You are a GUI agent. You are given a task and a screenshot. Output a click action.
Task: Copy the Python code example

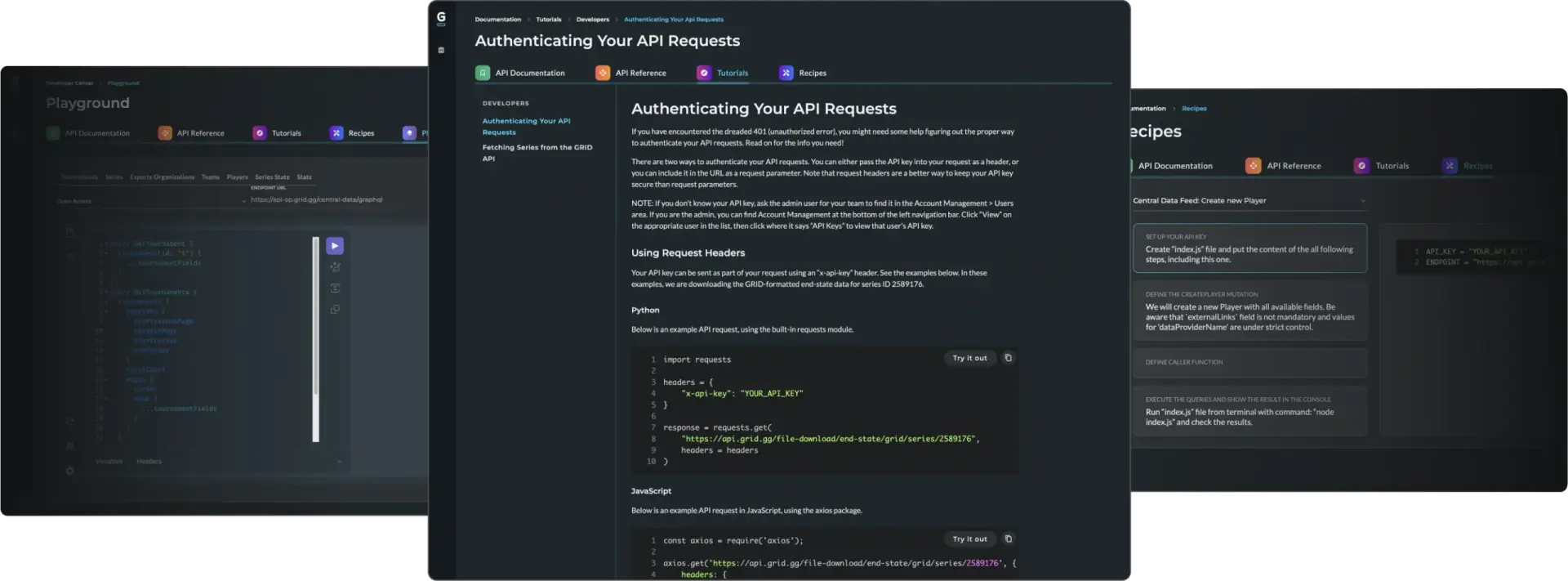pos(1008,358)
